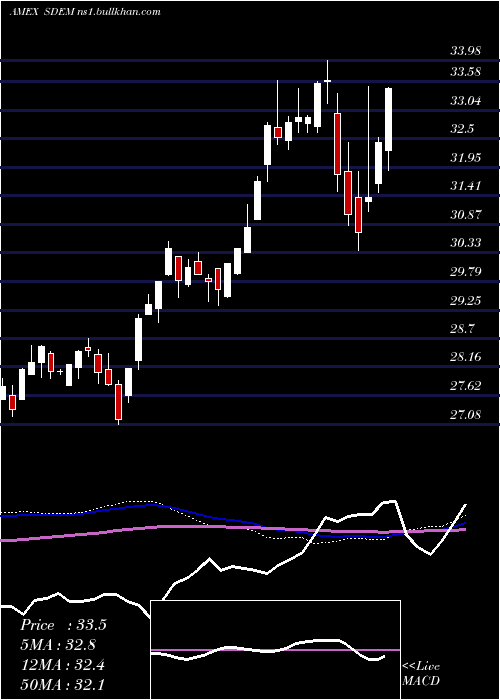Click the 27.62 price axis label

click(466, 386)
